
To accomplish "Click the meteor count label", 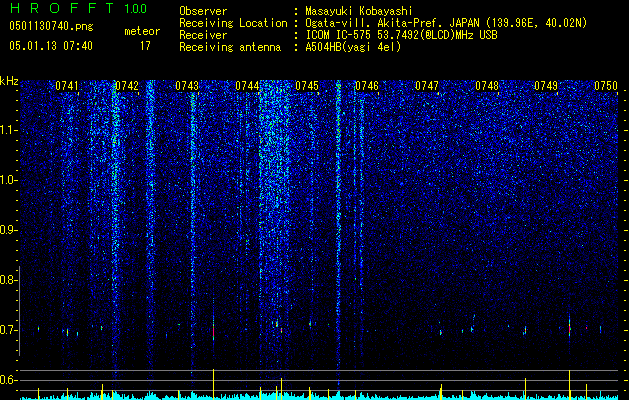I will click(x=142, y=31).
